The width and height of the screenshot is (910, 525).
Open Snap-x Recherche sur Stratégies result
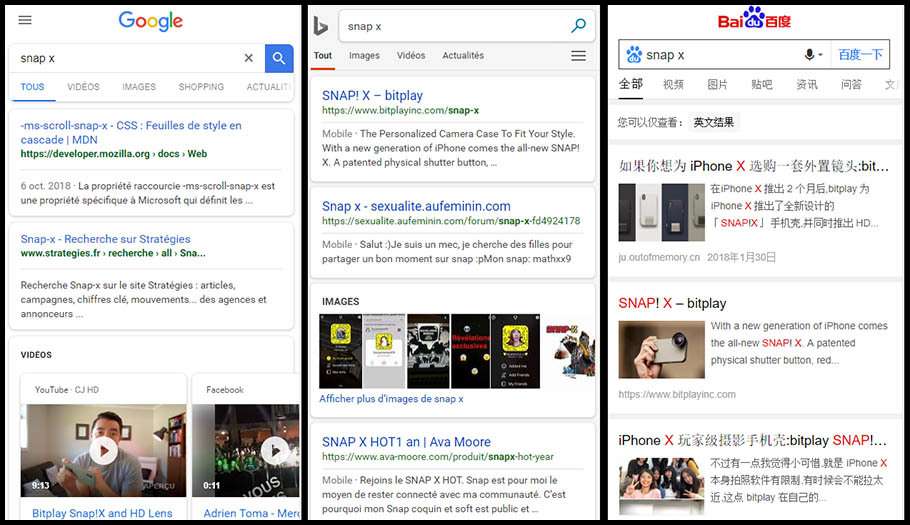tap(106, 239)
